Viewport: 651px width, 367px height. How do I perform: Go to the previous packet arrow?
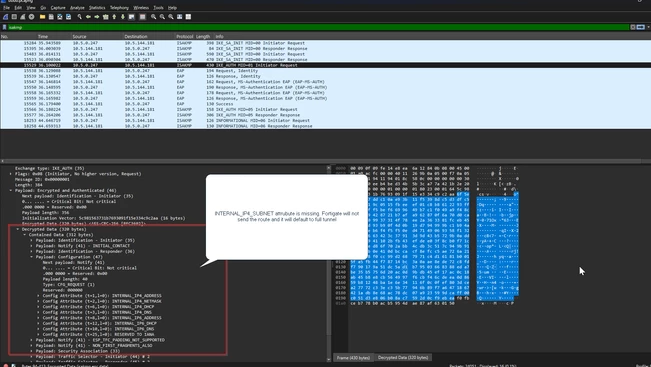[x=88, y=17]
